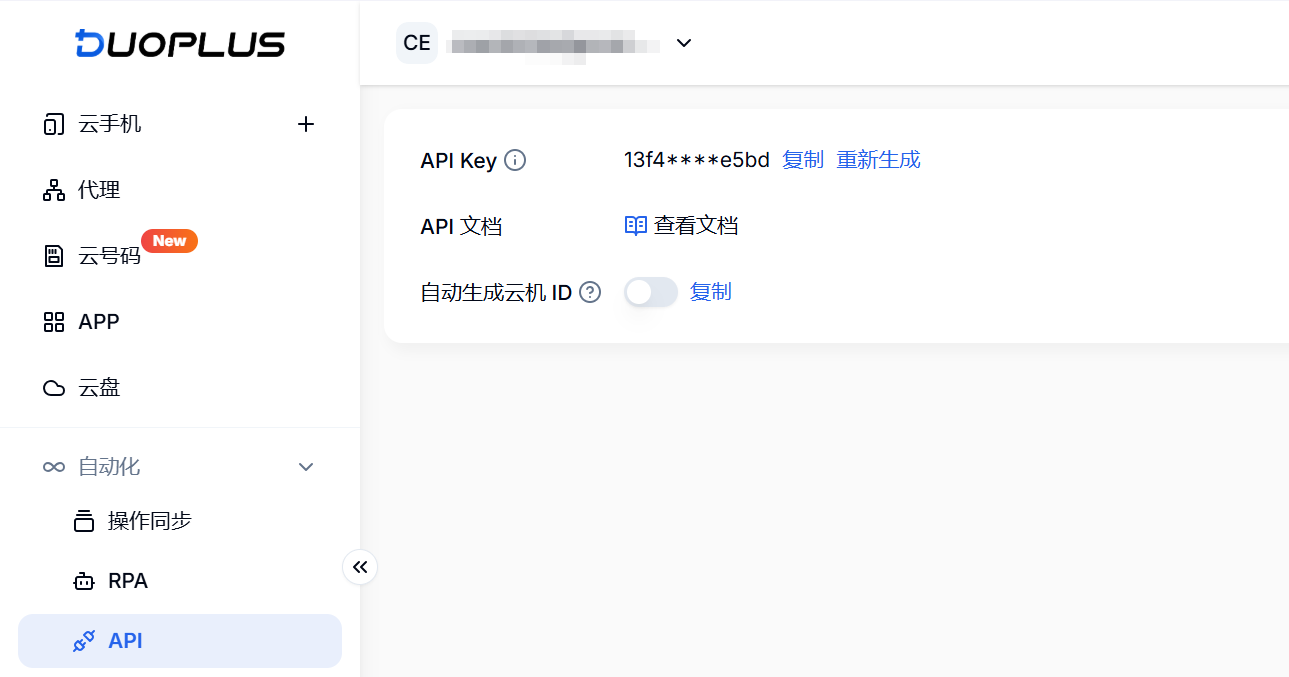Click the operation sync stack icon

84,521
